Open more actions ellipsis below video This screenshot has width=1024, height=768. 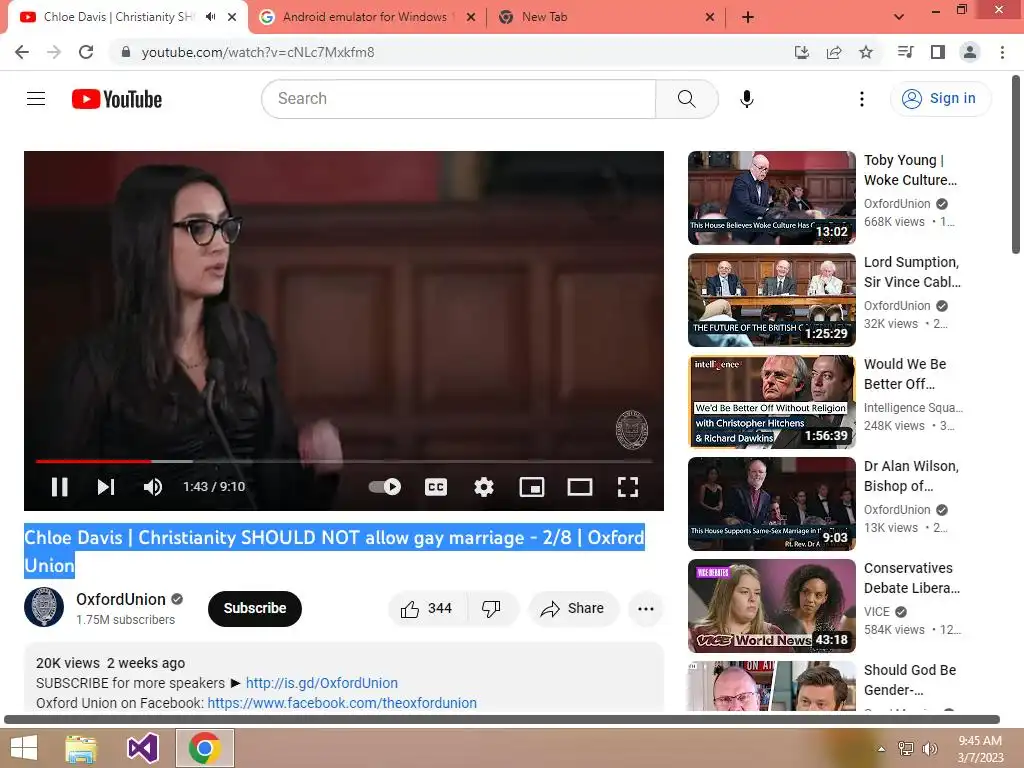coord(646,609)
